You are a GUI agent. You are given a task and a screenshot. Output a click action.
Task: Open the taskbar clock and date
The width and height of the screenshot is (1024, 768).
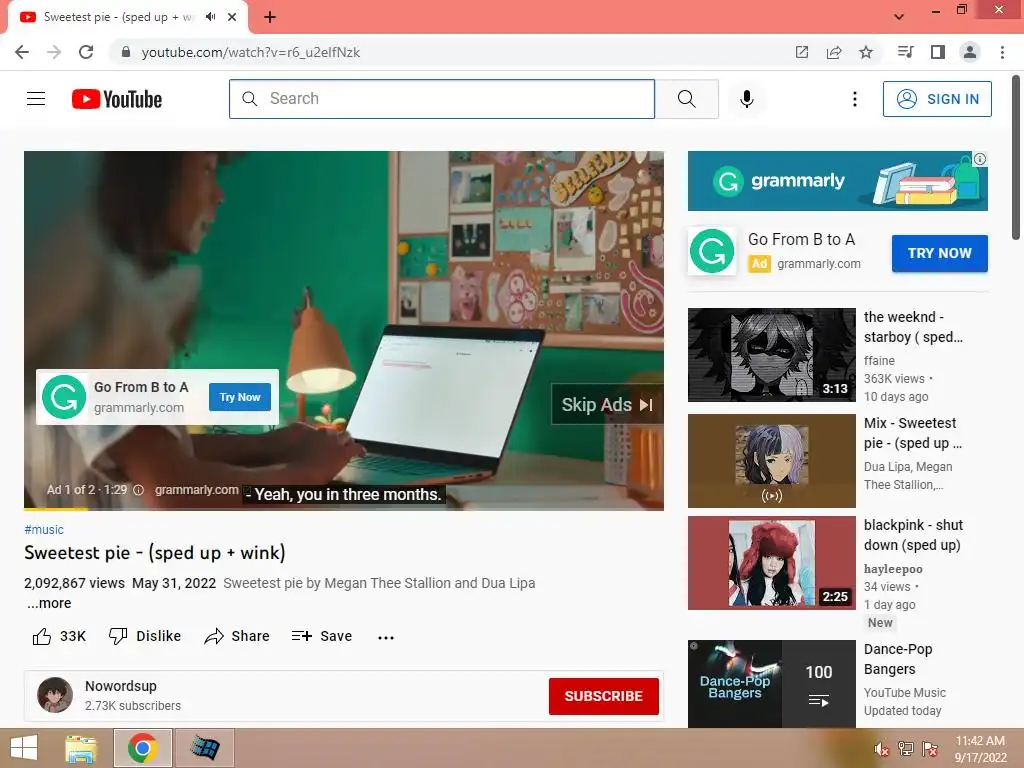click(980, 749)
